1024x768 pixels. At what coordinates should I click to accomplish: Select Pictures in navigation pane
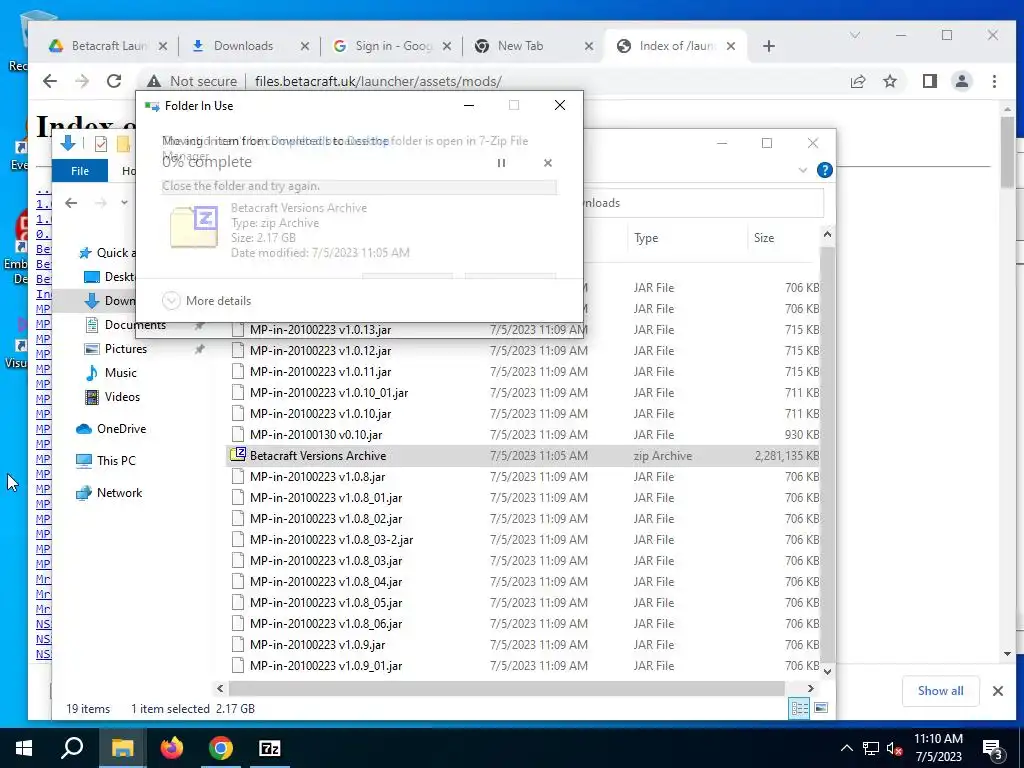point(125,349)
